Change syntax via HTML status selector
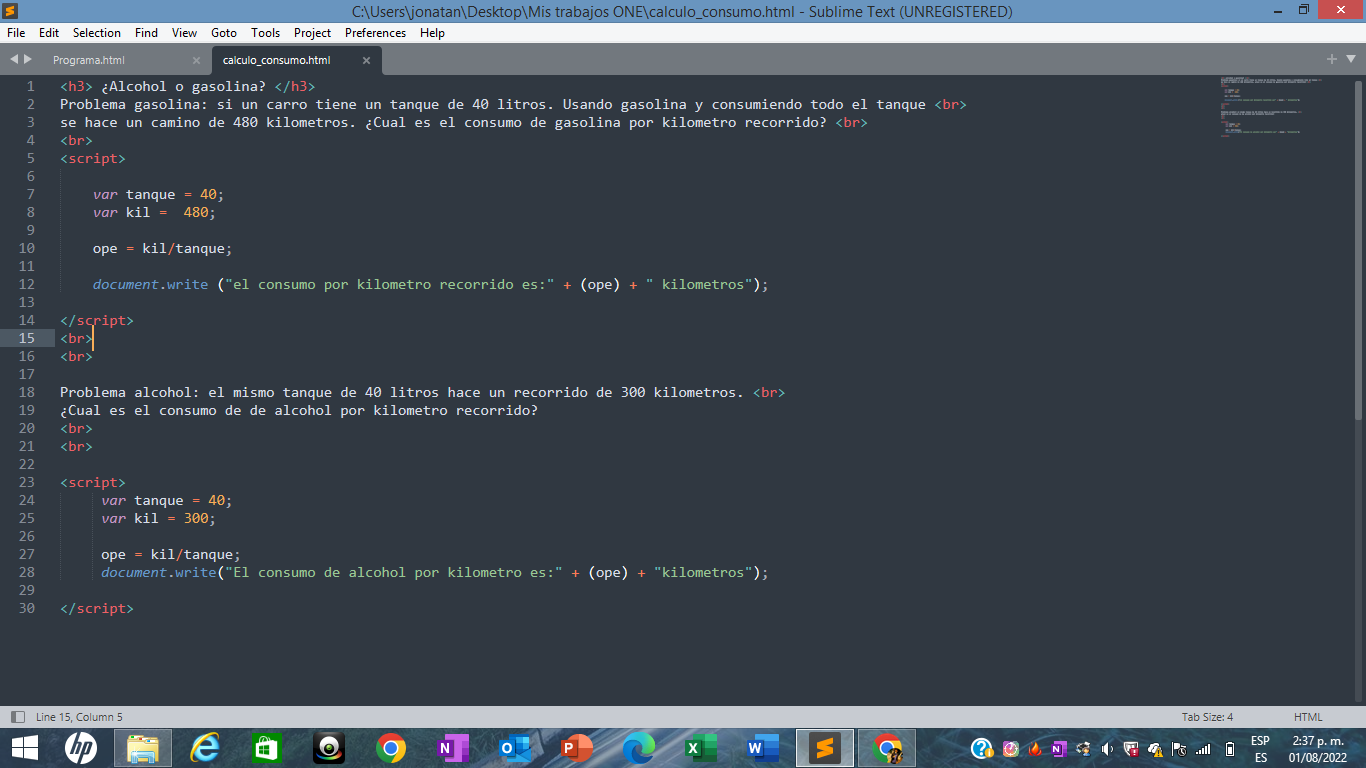The image size is (1366, 768). tap(1308, 717)
